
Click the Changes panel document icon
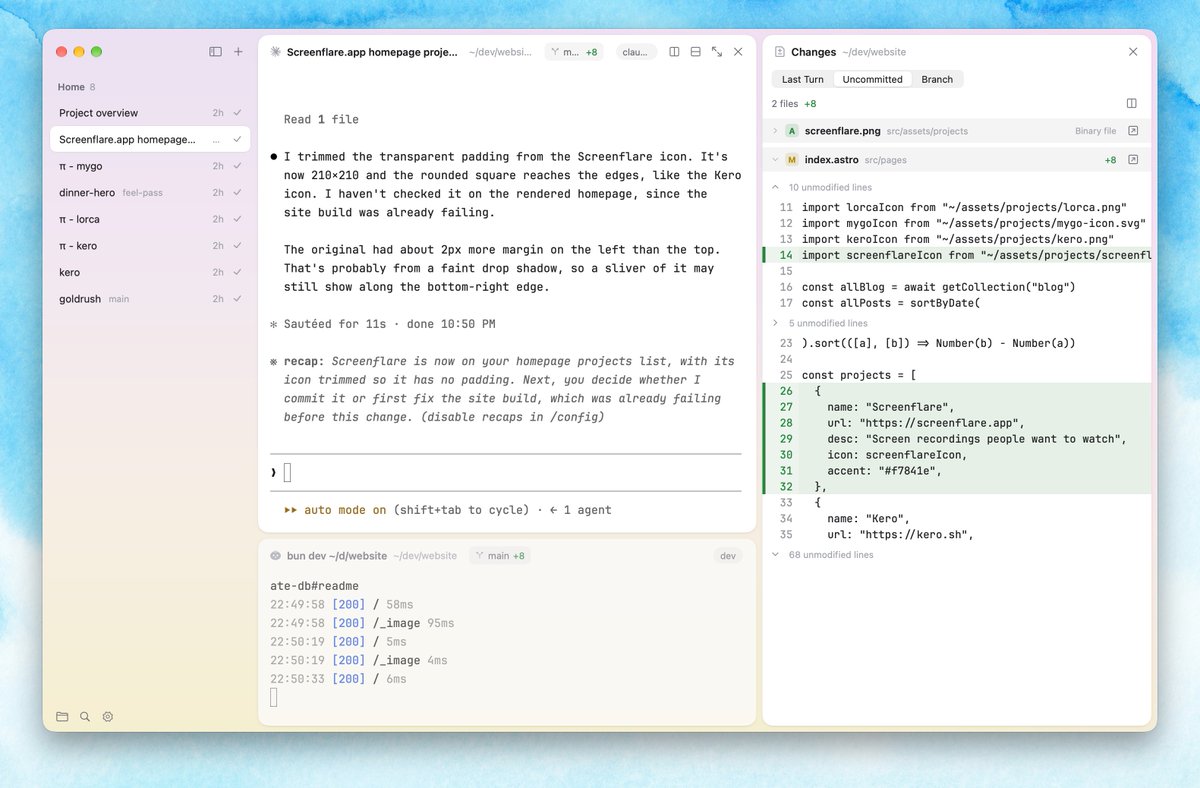(780, 52)
